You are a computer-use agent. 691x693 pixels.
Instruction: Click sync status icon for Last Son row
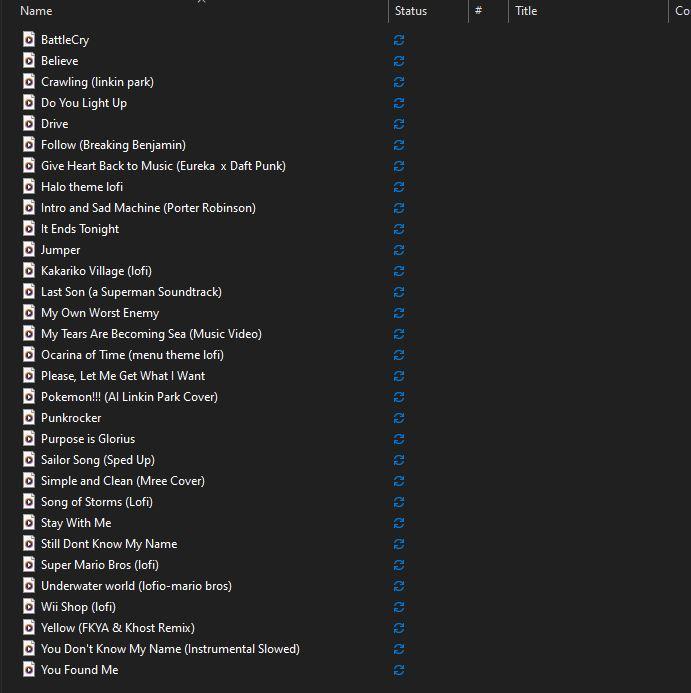click(399, 292)
